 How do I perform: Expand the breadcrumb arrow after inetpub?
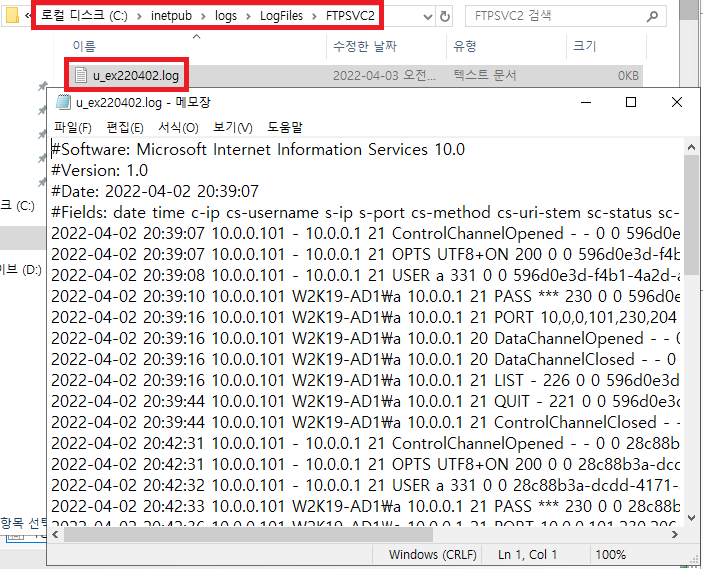[x=204, y=17]
